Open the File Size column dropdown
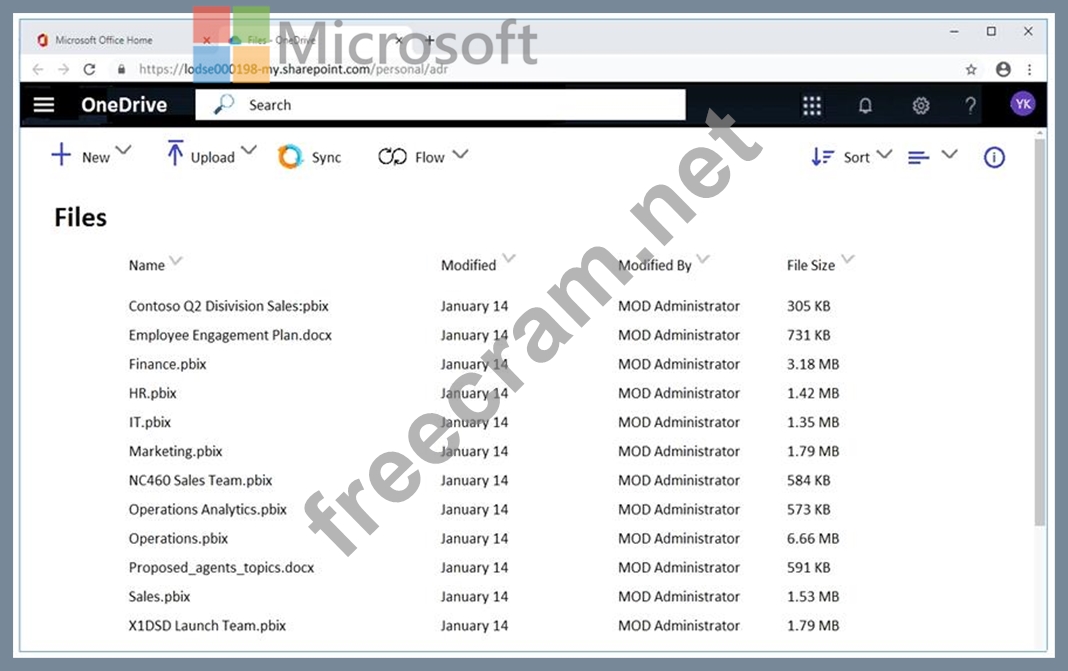 (847, 258)
